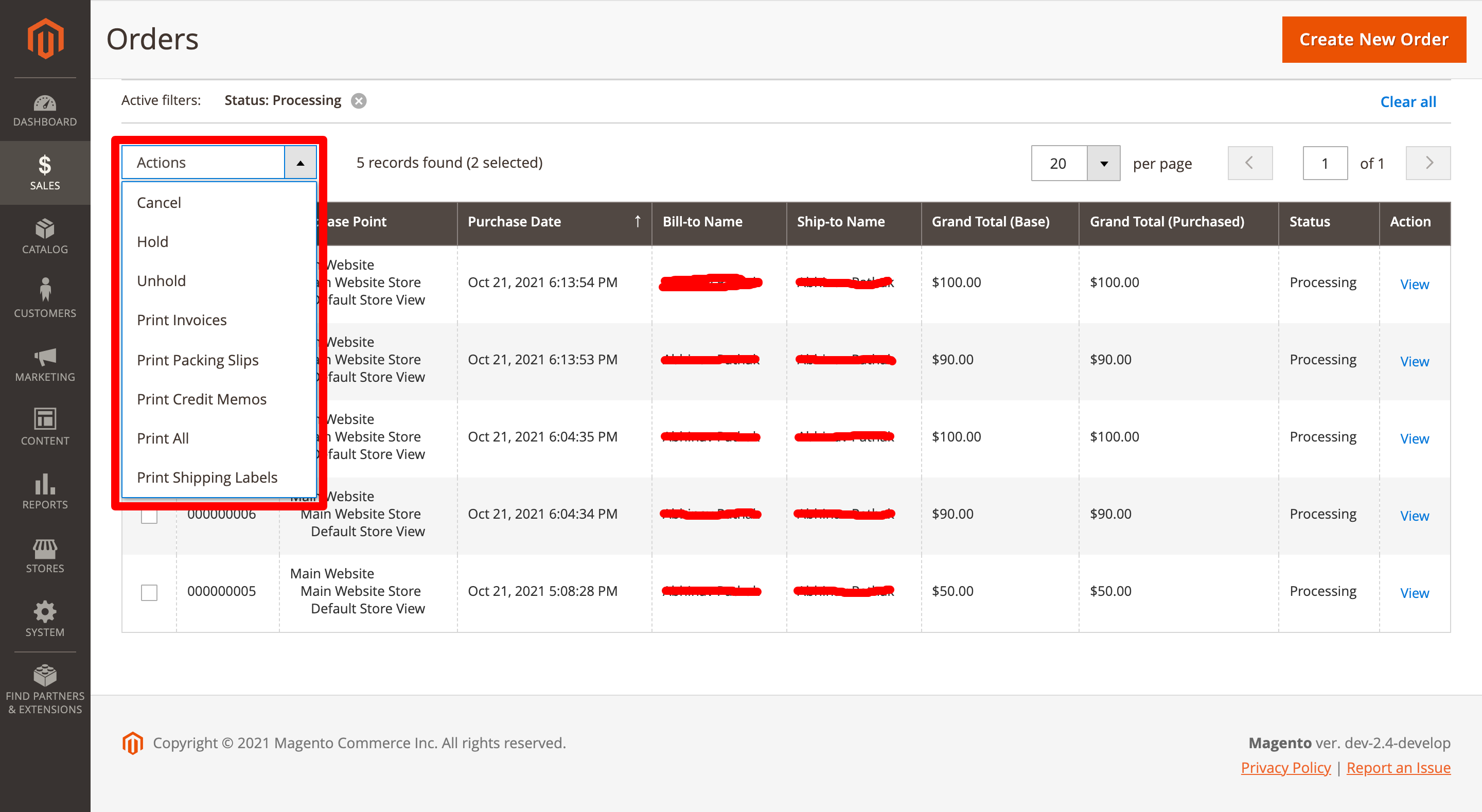Open the Marketing panel
Screen dimensions: 1482x812
pyautogui.click(x=45, y=364)
